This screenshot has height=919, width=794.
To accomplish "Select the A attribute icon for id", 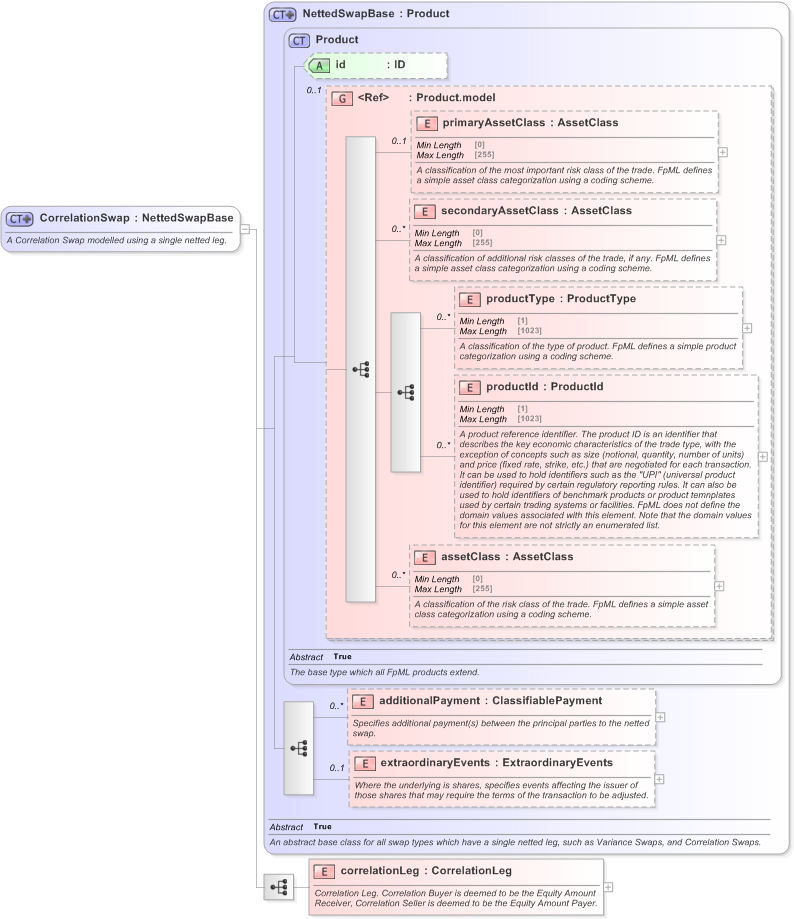I will 319,66.
